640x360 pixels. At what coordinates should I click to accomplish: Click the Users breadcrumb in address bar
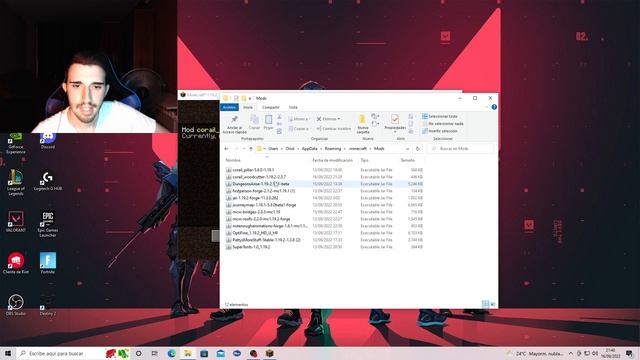point(273,149)
